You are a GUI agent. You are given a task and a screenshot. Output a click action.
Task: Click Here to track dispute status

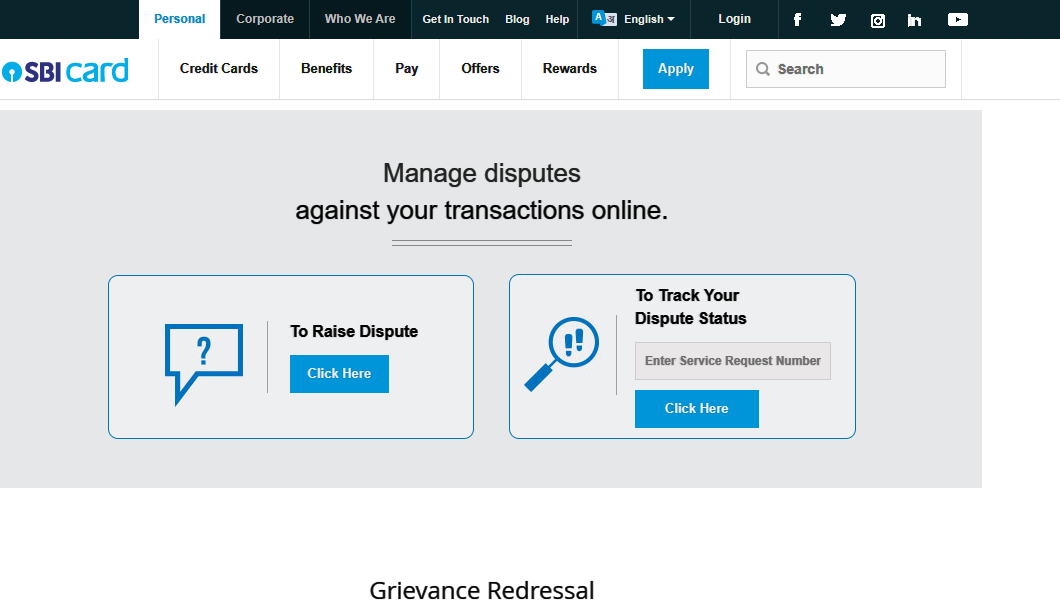696,409
